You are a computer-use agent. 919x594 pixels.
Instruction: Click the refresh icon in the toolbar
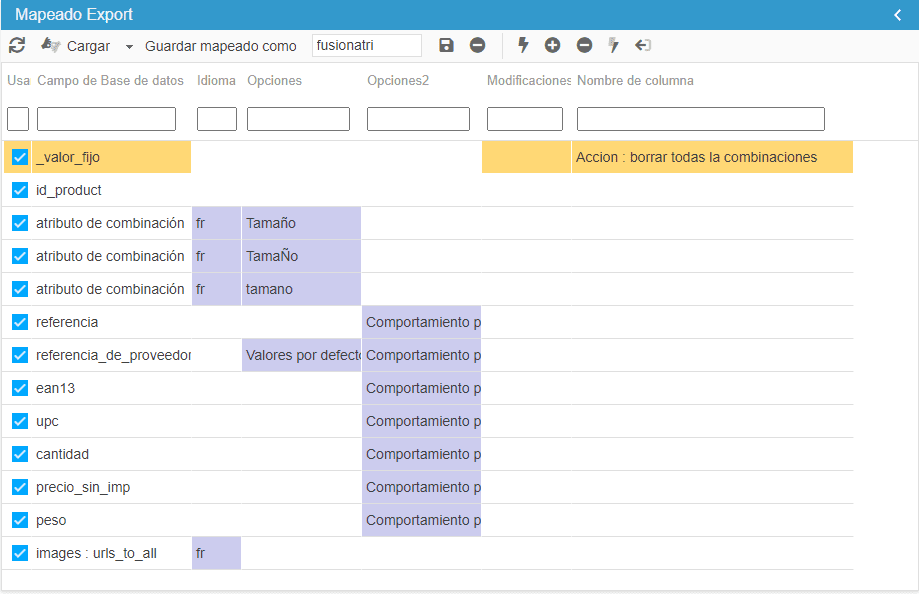pyautogui.click(x=17, y=45)
